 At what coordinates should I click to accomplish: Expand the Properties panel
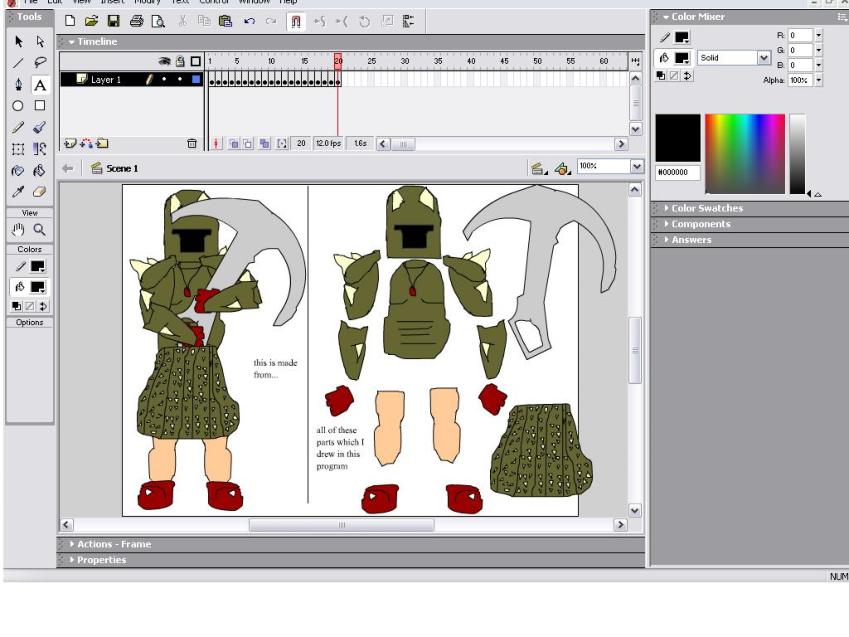click(x=103, y=560)
